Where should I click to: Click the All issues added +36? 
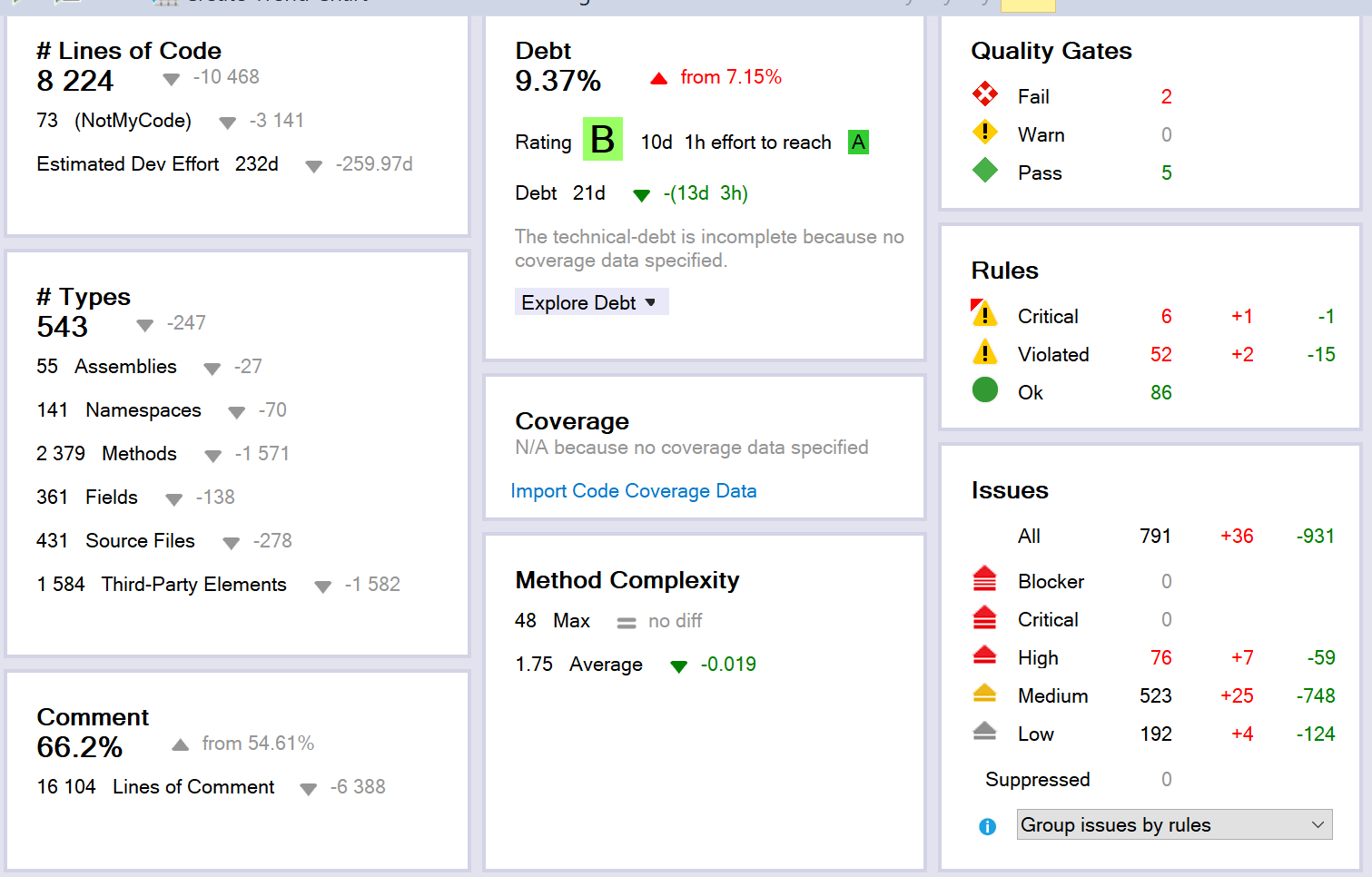pyautogui.click(x=1237, y=537)
